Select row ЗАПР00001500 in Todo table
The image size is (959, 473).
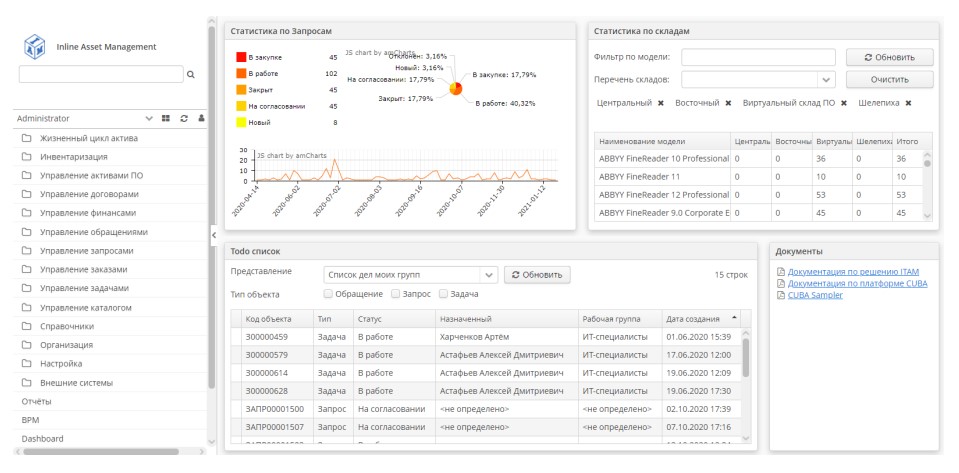pos(486,409)
